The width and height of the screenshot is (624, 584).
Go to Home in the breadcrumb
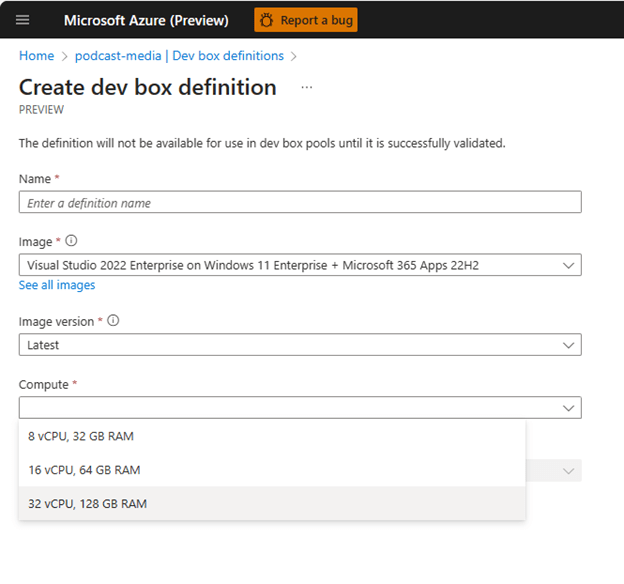point(36,56)
